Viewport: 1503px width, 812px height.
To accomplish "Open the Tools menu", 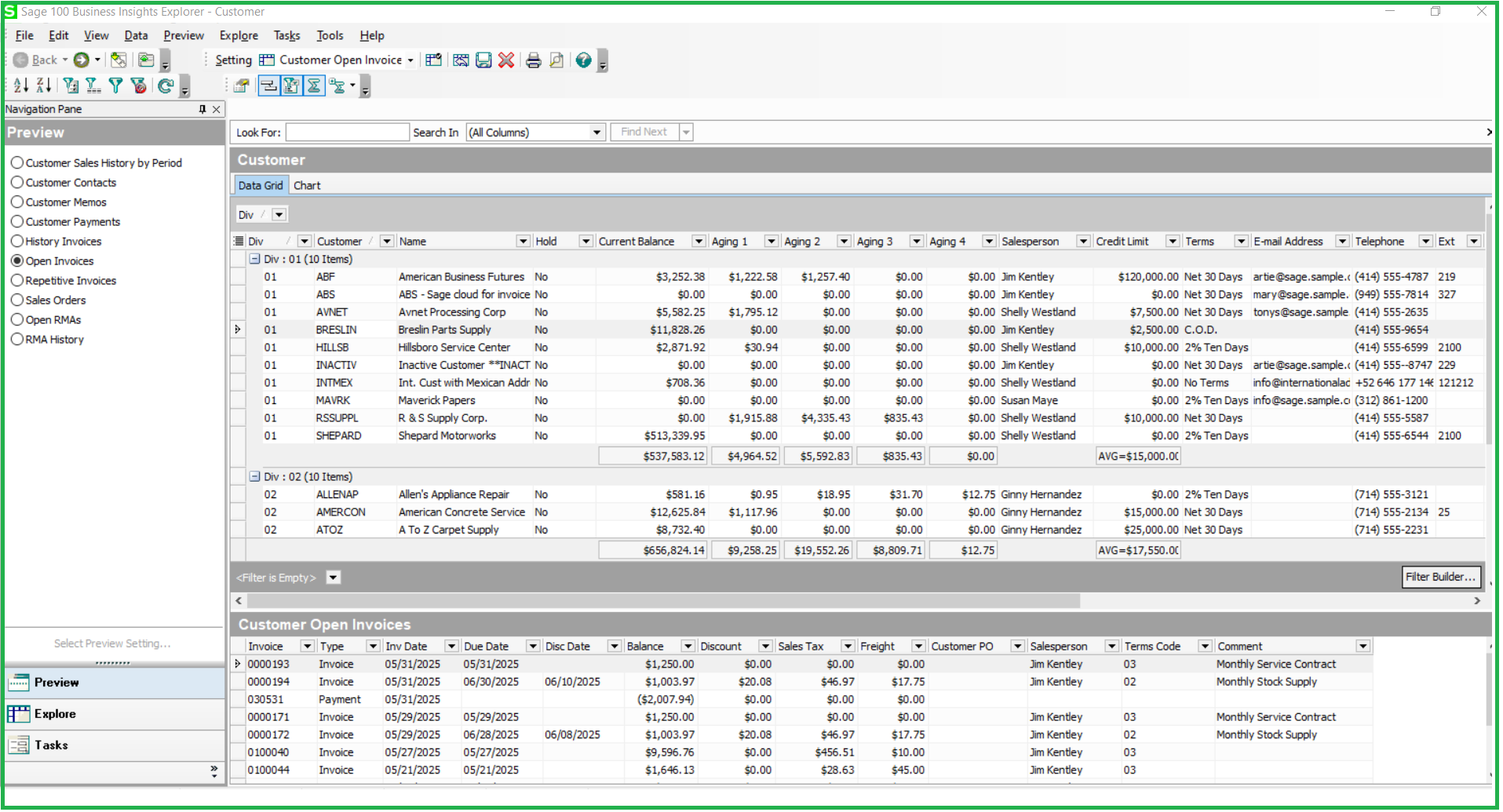I will click(330, 35).
